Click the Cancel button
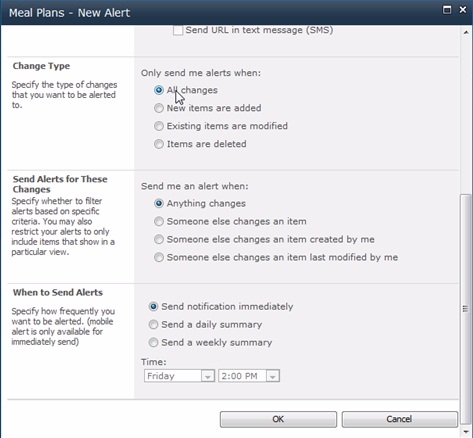Image resolution: width=473 pixels, height=438 pixels. click(399, 419)
